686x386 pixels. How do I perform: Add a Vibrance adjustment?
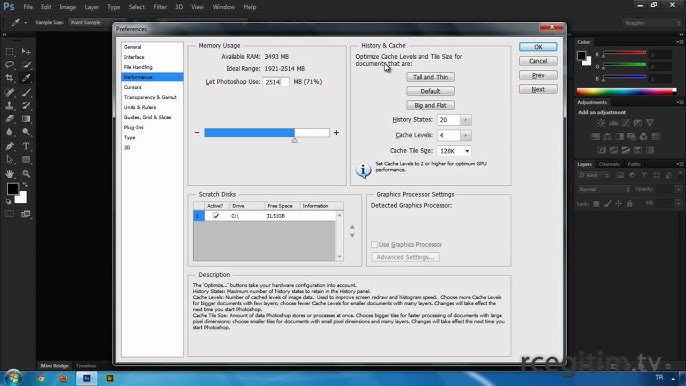(x=650, y=123)
